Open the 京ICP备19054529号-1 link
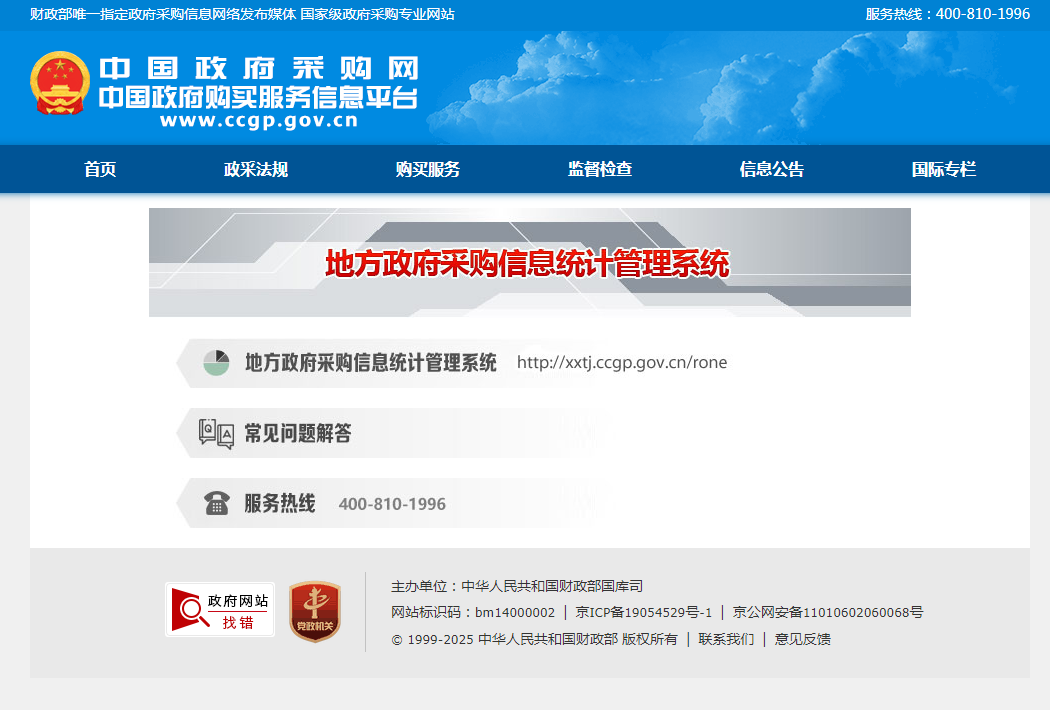This screenshot has height=710, width=1050. click(x=644, y=612)
